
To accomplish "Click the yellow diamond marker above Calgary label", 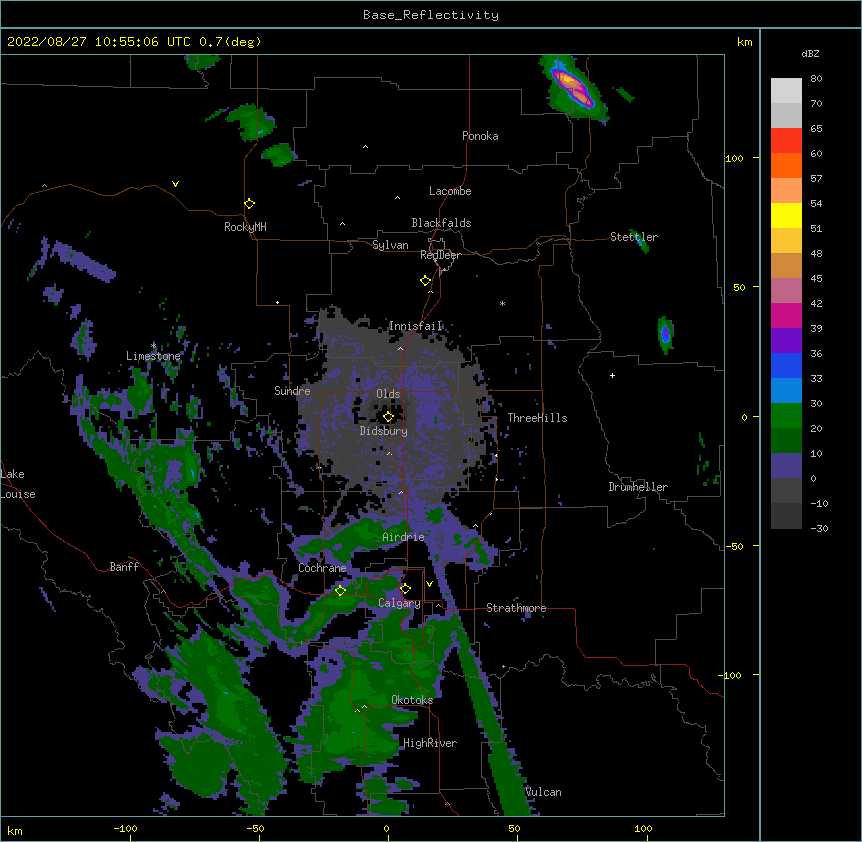I will pos(405,589).
